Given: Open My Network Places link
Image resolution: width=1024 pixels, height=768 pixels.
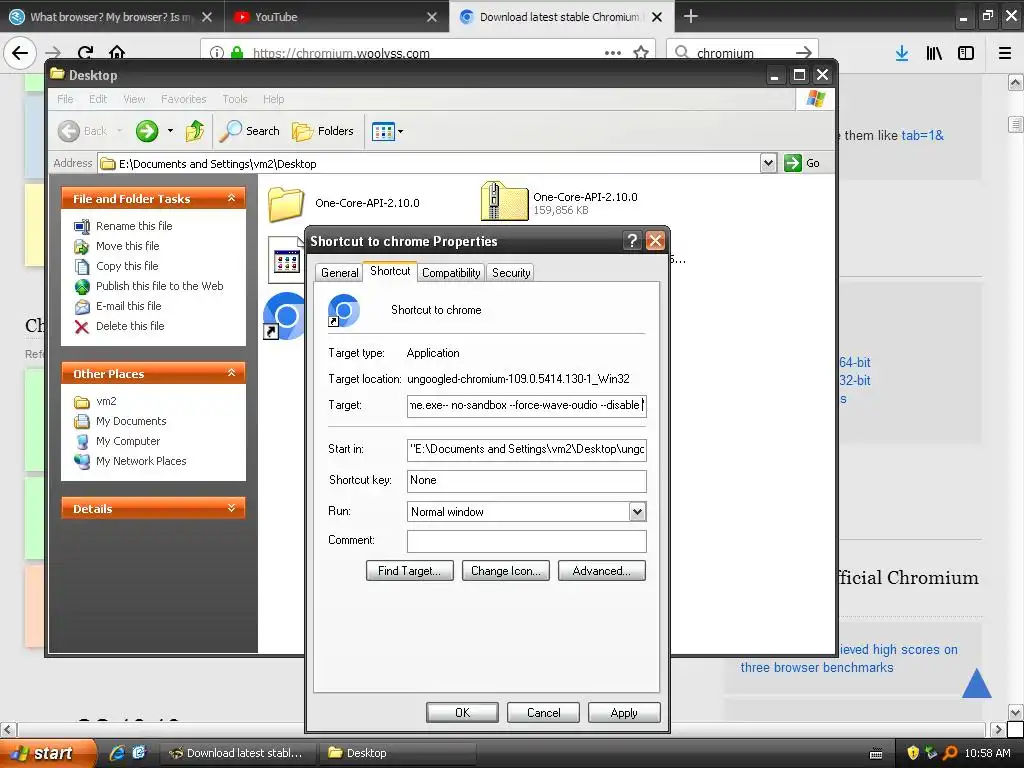Looking at the screenshot, I should click(x=141, y=461).
